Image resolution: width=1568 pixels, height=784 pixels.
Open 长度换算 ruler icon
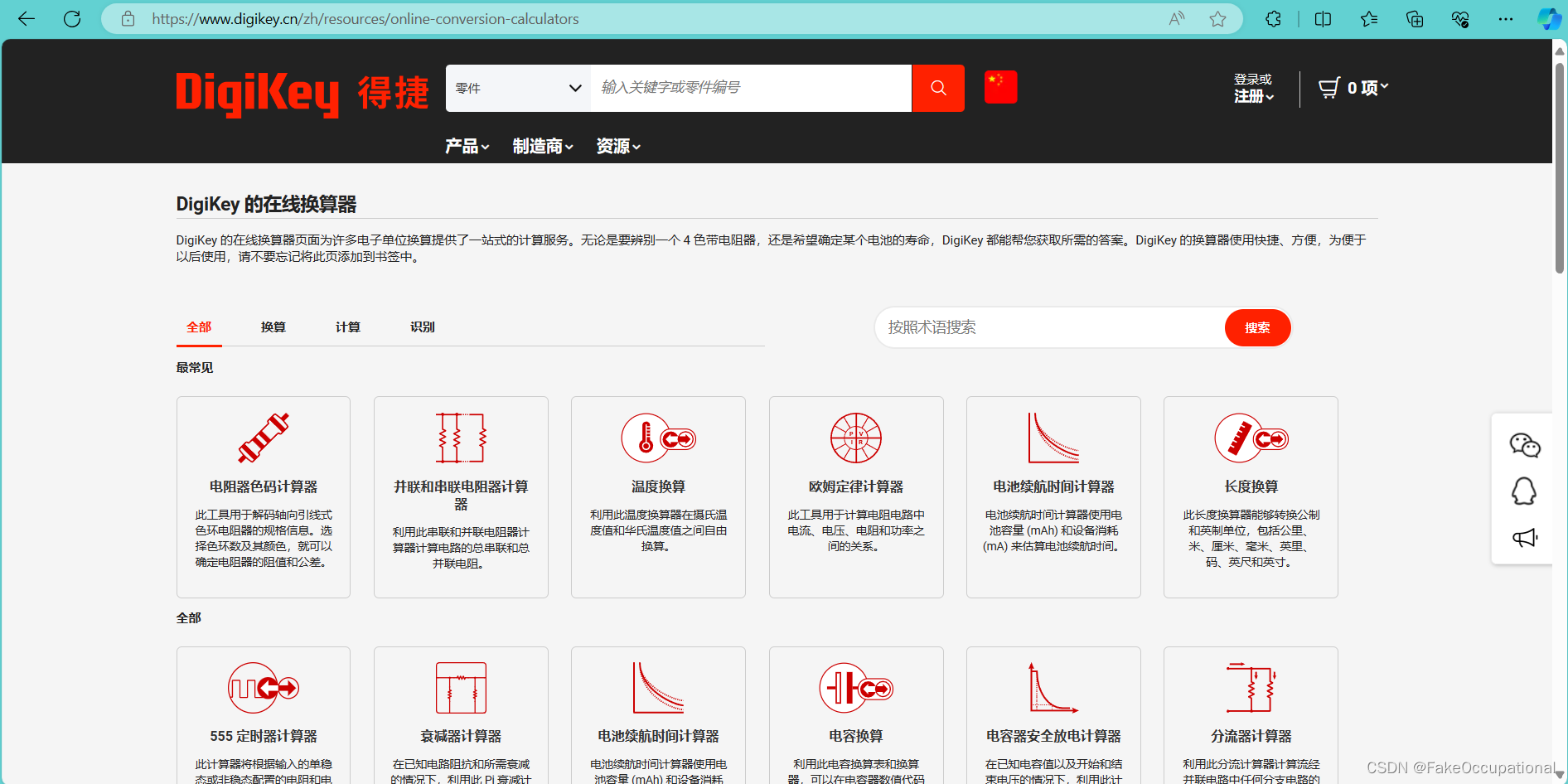point(1251,438)
